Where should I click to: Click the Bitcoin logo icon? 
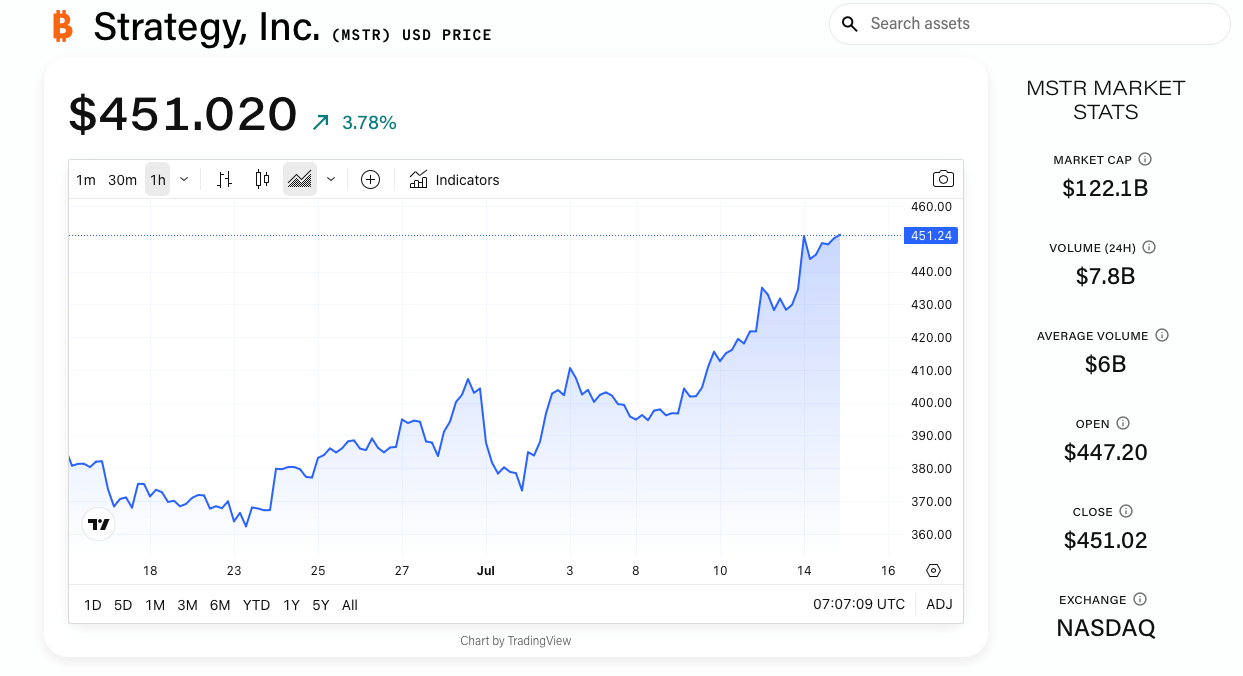pos(63,26)
